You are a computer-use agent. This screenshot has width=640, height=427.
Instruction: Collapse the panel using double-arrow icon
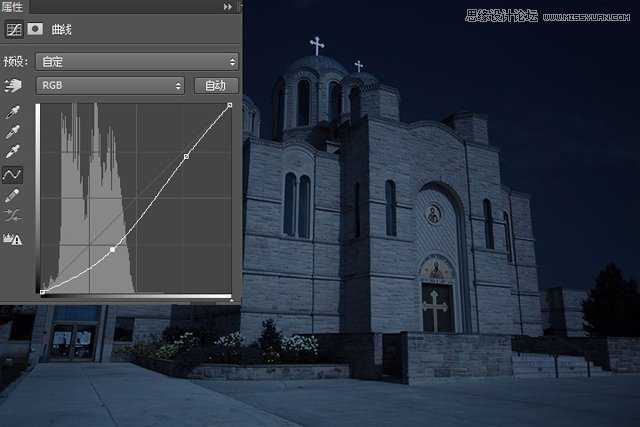click(x=227, y=7)
